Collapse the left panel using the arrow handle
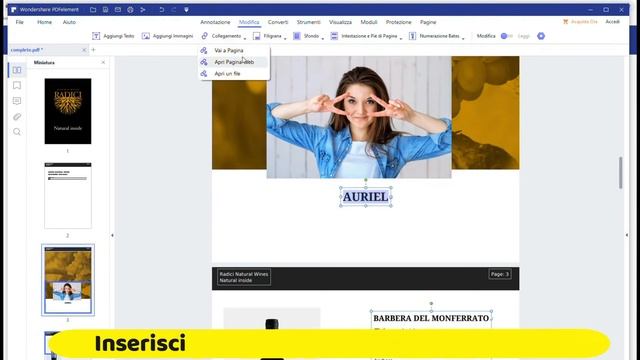The width and height of the screenshot is (640, 360). pyautogui.click(x=112, y=236)
